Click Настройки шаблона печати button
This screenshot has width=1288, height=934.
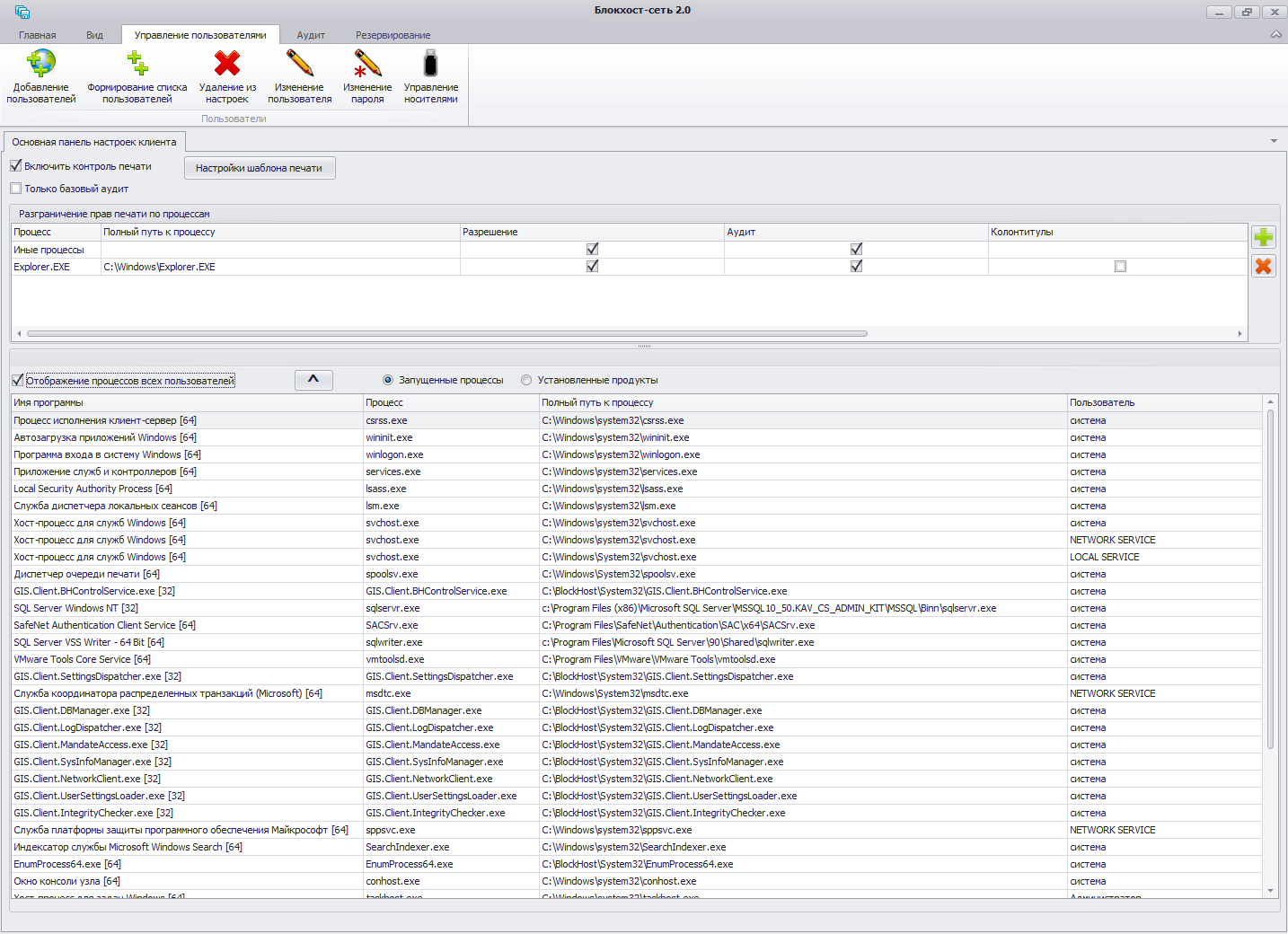click(260, 168)
